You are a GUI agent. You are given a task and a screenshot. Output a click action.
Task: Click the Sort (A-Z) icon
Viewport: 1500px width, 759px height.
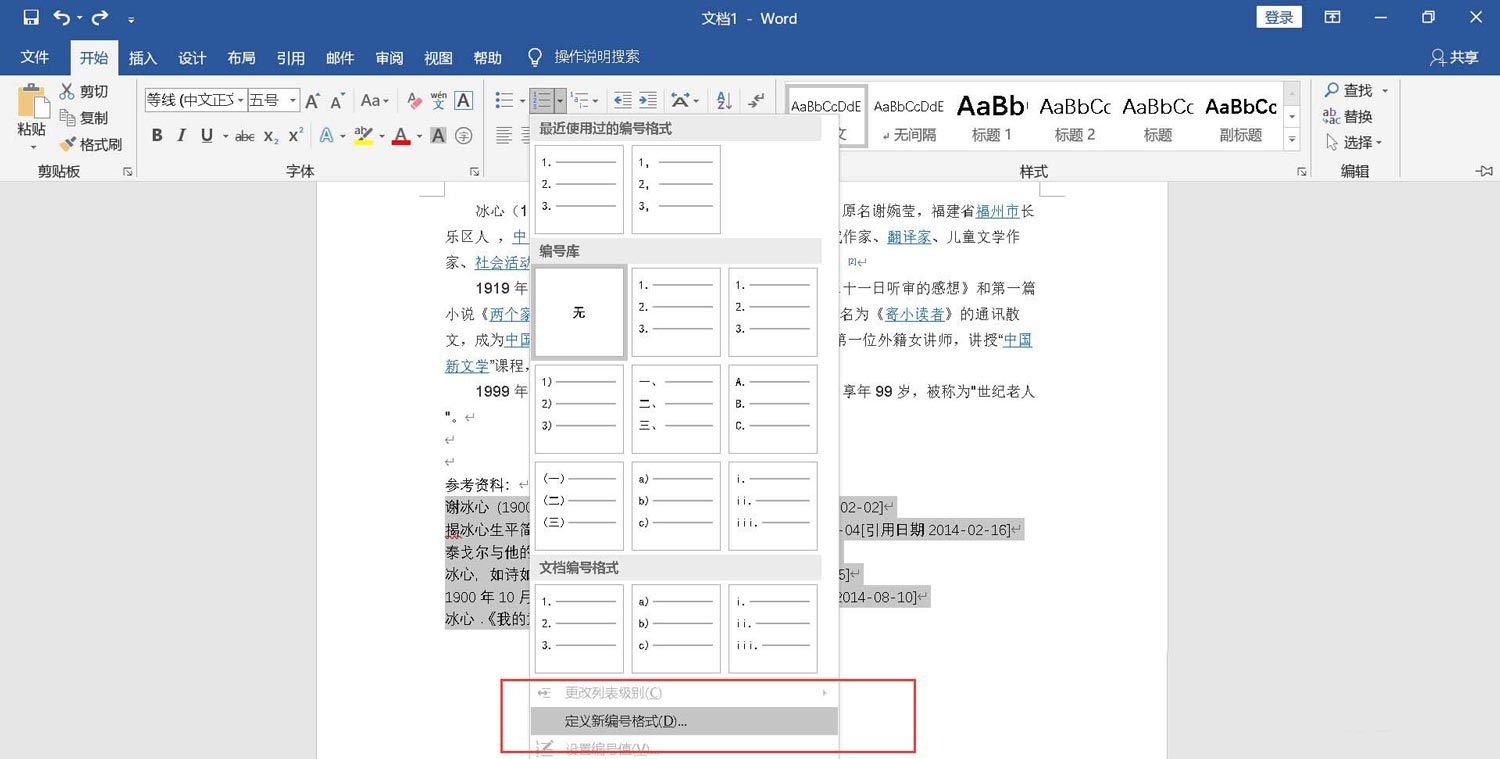pyautogui.click(x=724, y=101)
